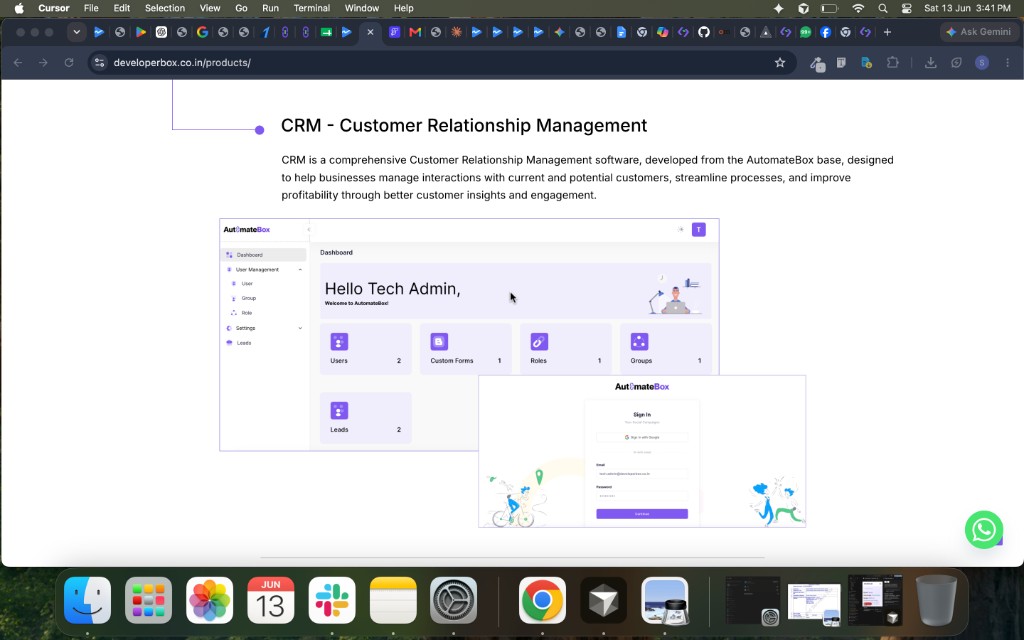Click the eyedropper extension icon in toolbar
Image resolution: width=1024 pixels, height=640 pixels.
click(x=817, y=63)
